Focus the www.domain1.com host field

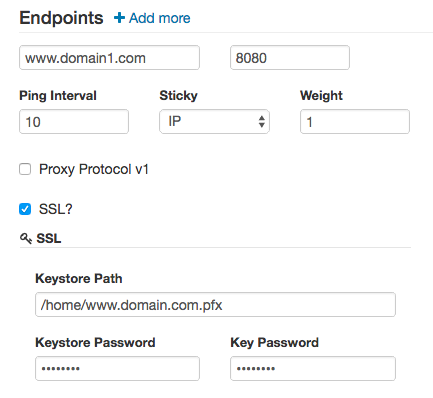point(109,58)
